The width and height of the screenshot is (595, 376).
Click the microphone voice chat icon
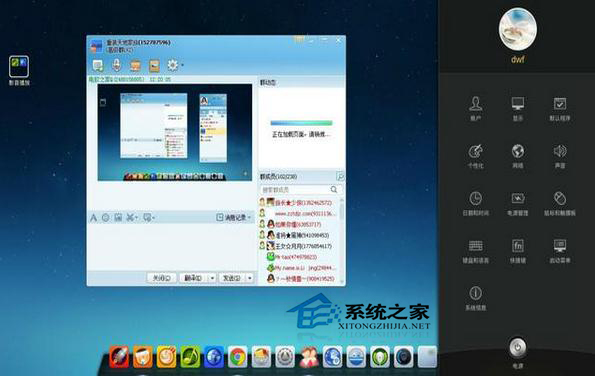tap(116, 66)
